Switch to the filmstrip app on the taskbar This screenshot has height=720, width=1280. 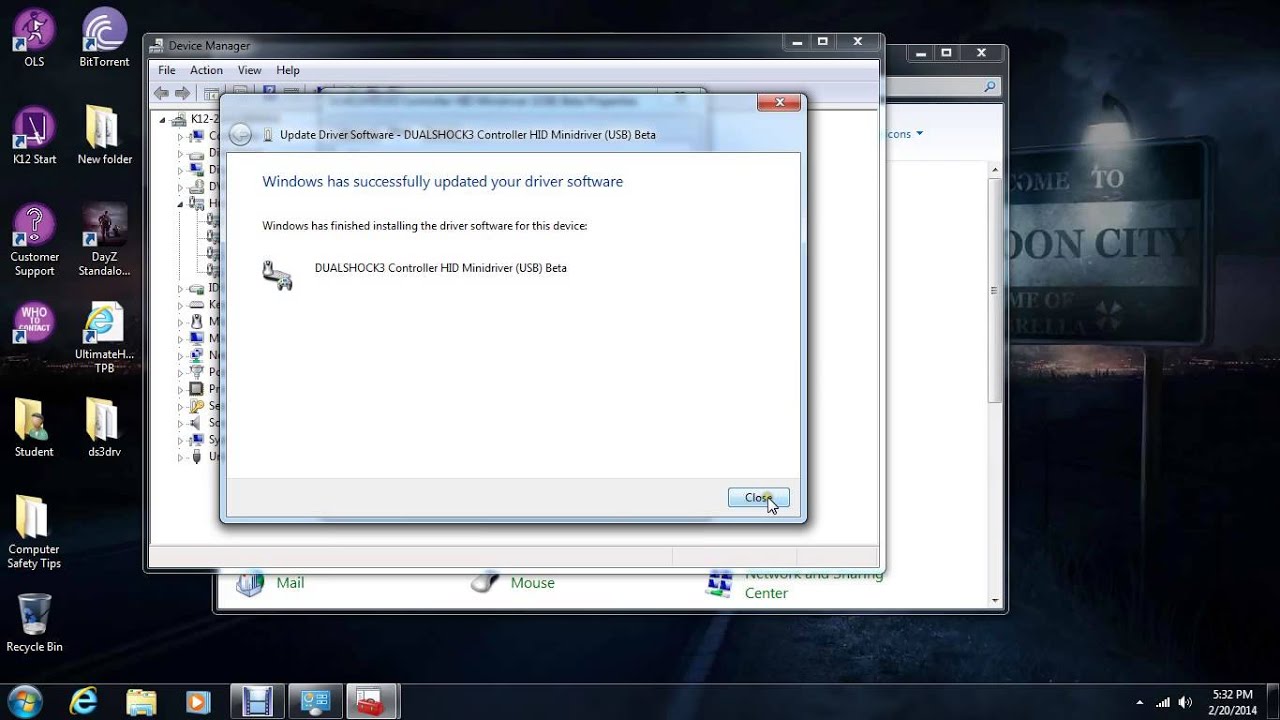pos(258,702)
